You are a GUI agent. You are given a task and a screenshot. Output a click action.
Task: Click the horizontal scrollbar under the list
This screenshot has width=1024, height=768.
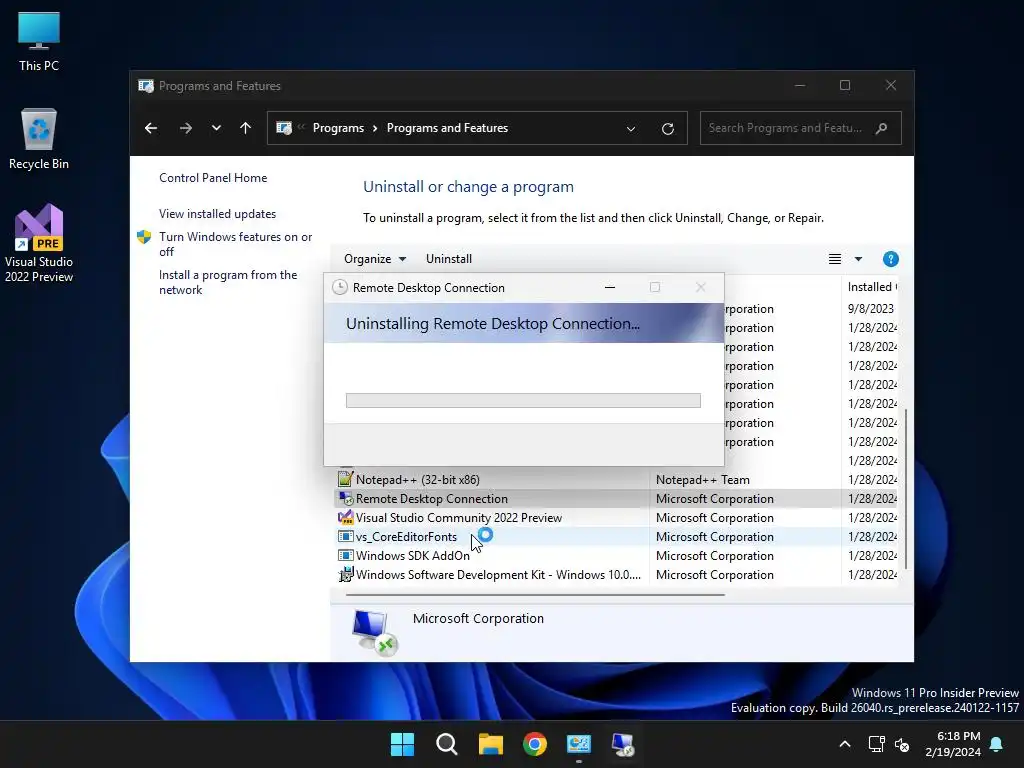tap(536, 595)
